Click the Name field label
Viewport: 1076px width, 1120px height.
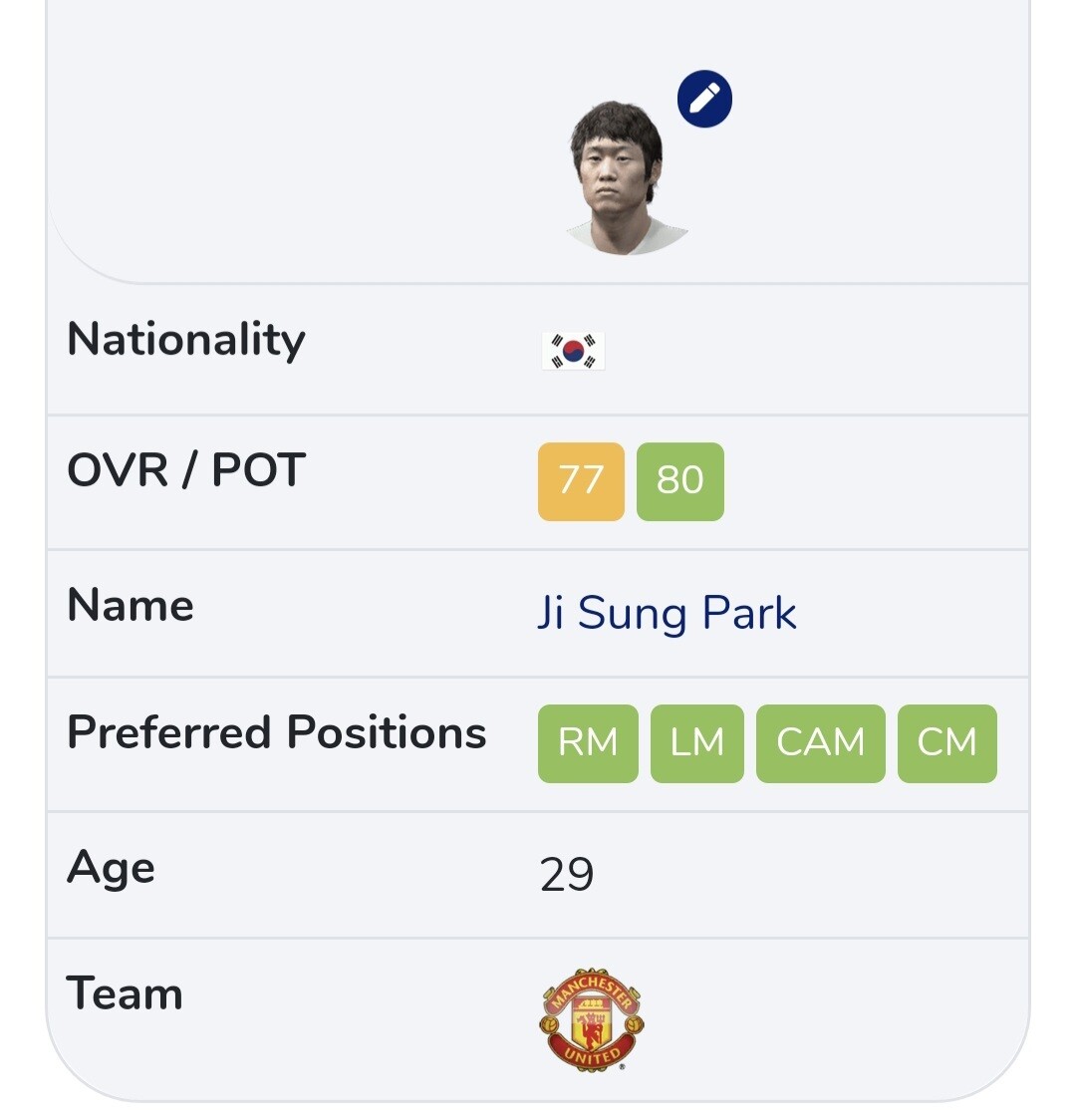[x=131, y=606]
